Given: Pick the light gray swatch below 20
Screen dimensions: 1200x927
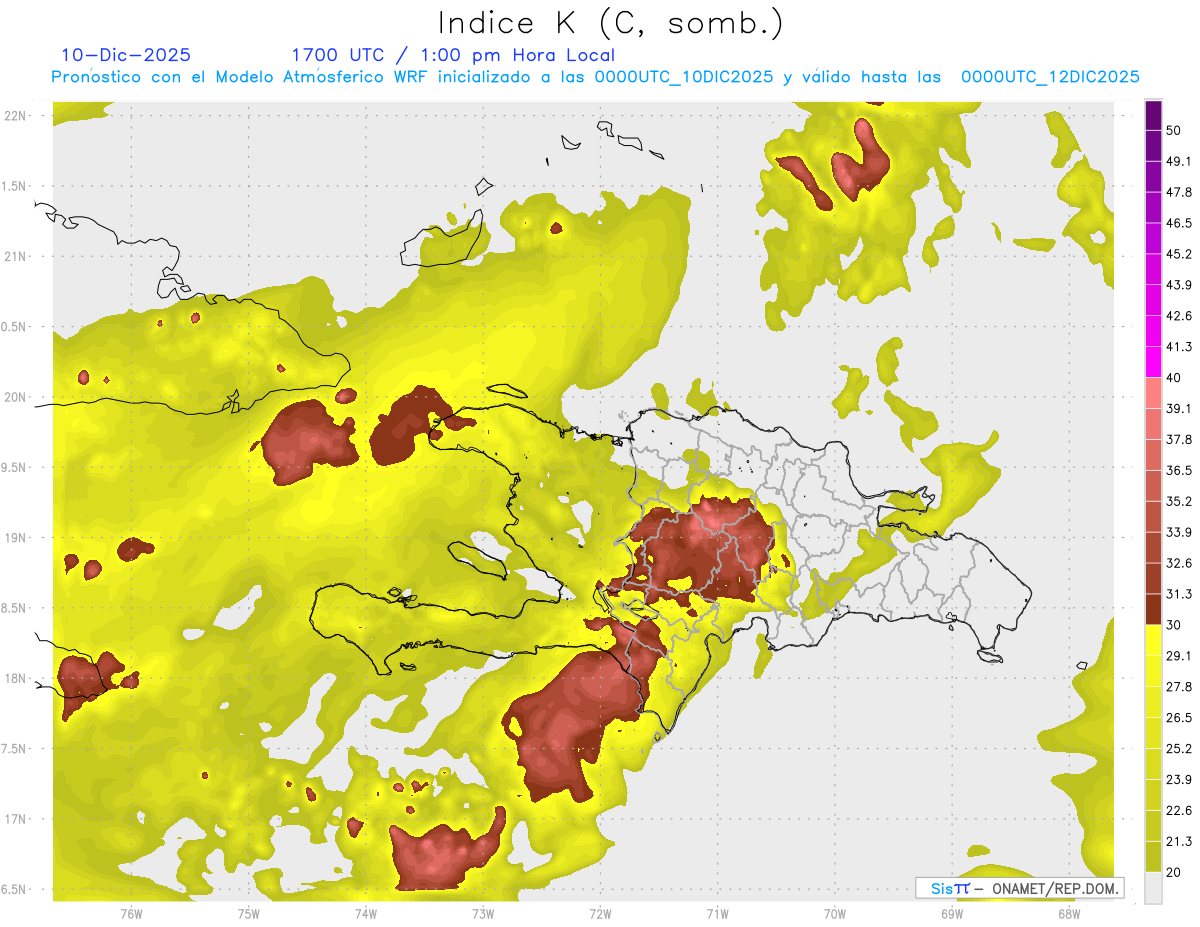Looking at the screenshot, I should click(x=1153, y=888).
